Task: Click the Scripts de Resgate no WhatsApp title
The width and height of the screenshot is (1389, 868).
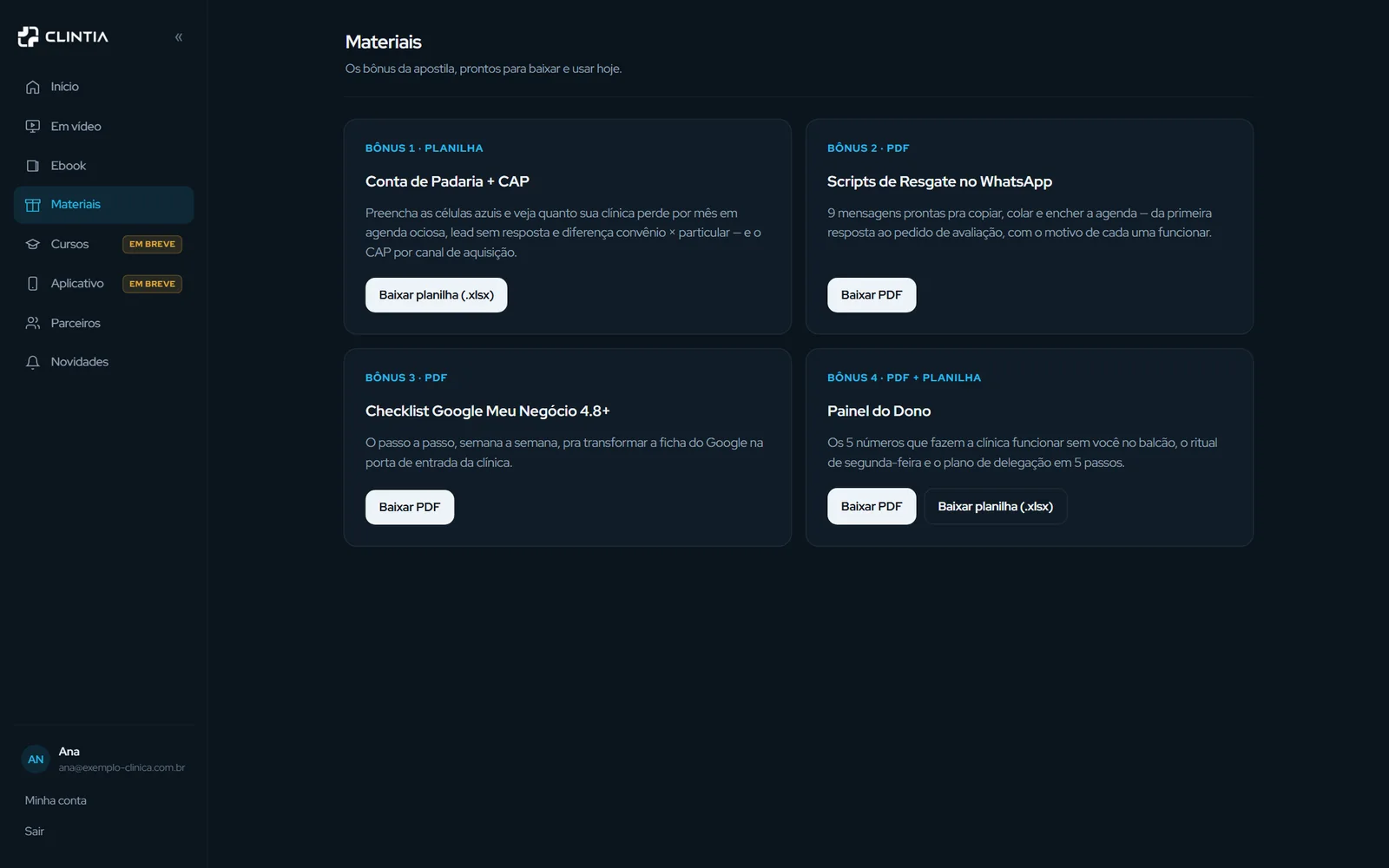Action: [939, 181]
